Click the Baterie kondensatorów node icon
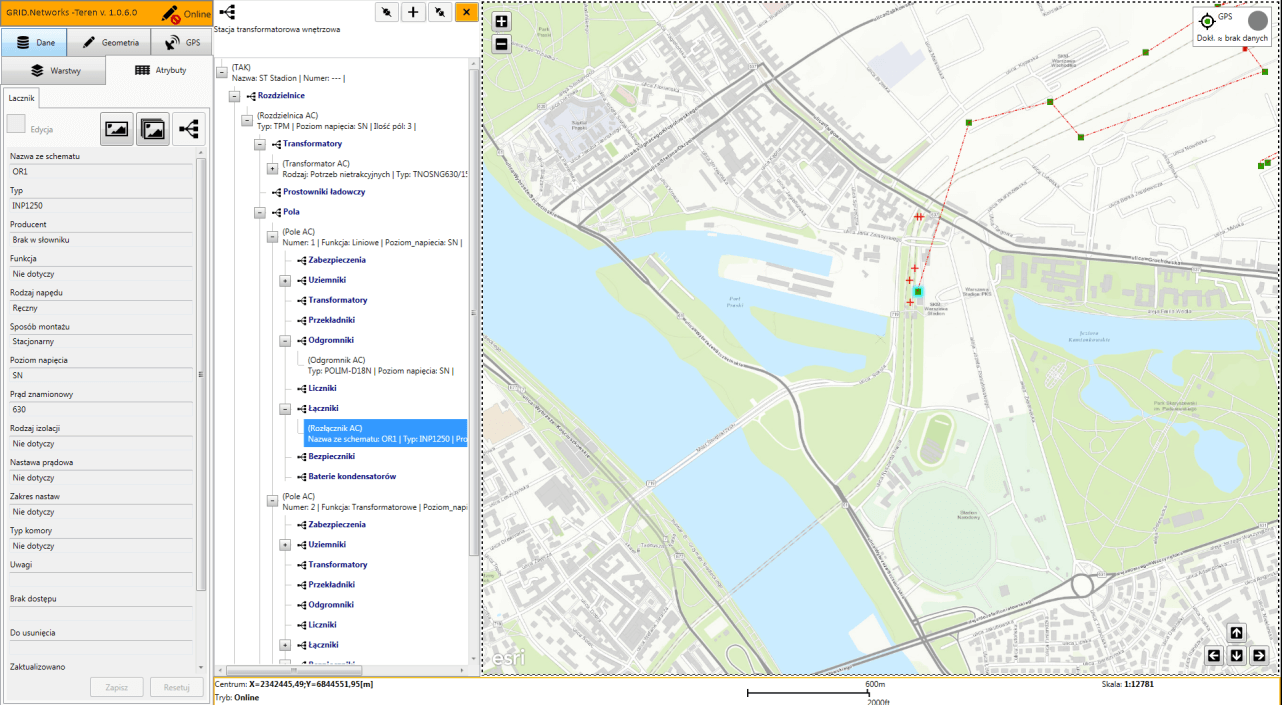Image resolution: width=1282 pixels, height=705 pixels. pos(301,476)
